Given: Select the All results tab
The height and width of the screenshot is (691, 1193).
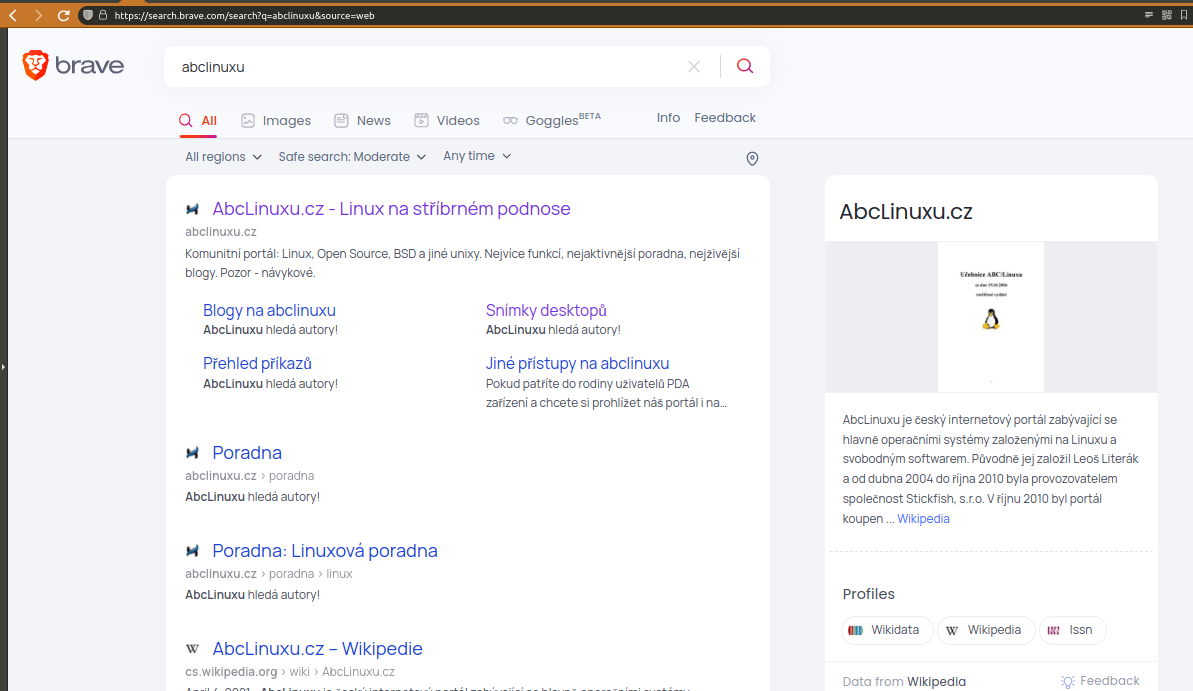Looking at the screenshot, I should click(x=198, y=120).
